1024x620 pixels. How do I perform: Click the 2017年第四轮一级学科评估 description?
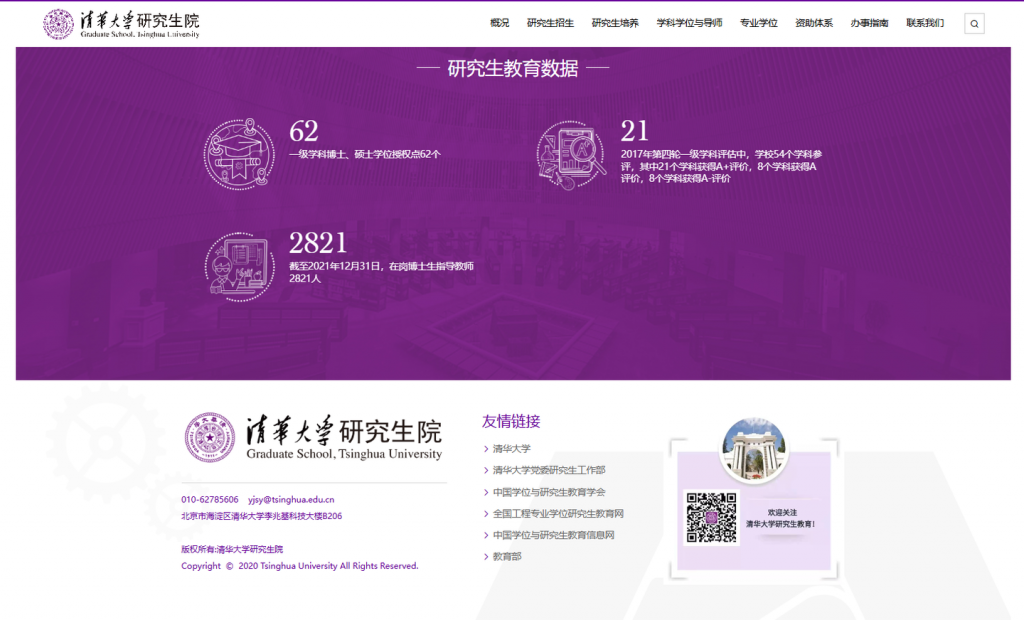721,166
